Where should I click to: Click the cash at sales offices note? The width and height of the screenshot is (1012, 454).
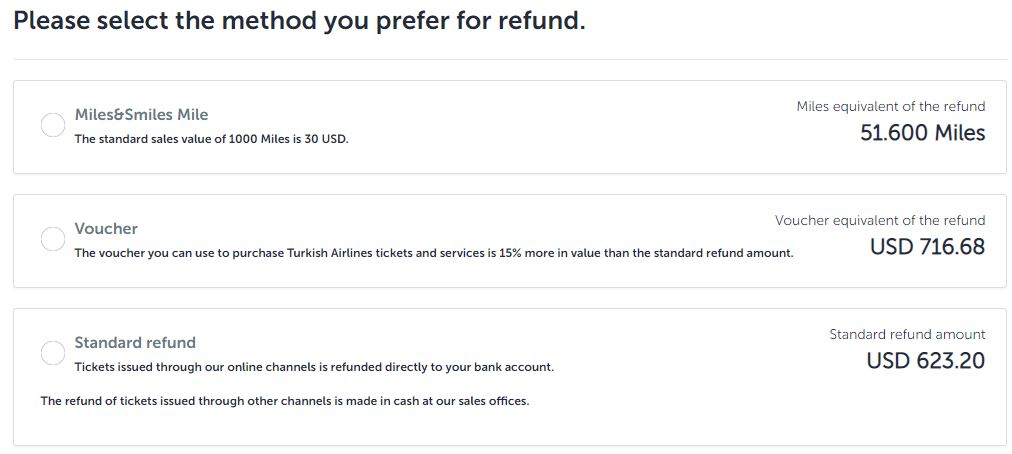point(284,401)
